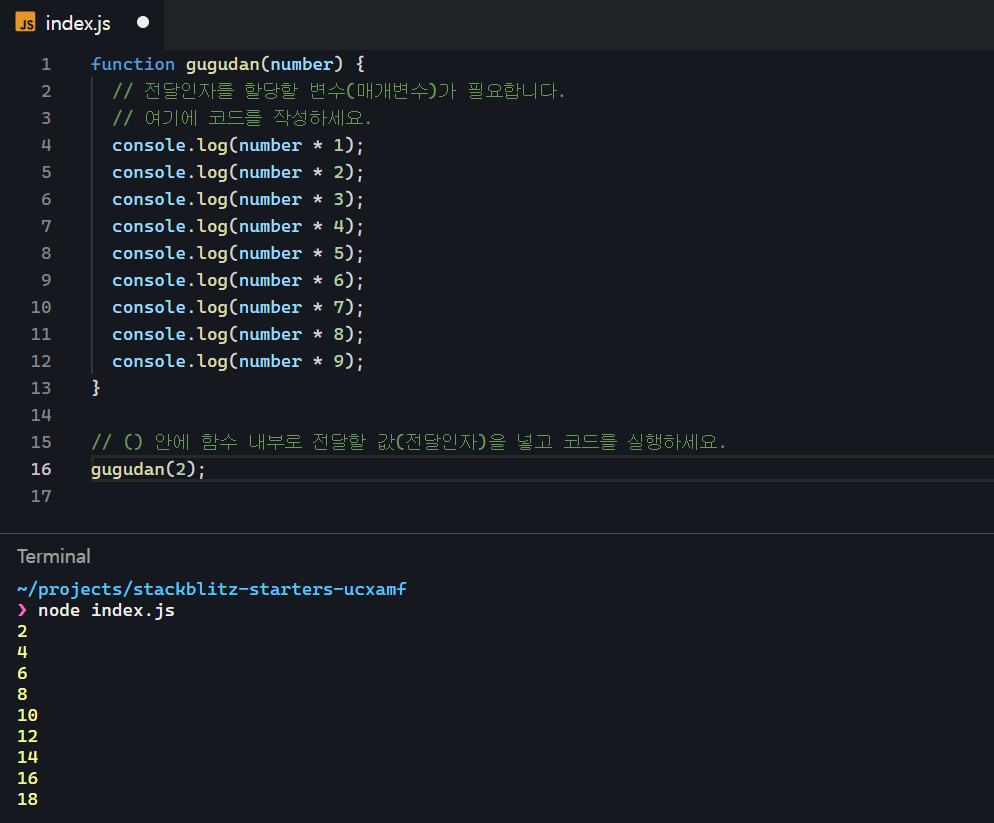Click the node index.js command line
994x823 pixels.
[106, 611]
